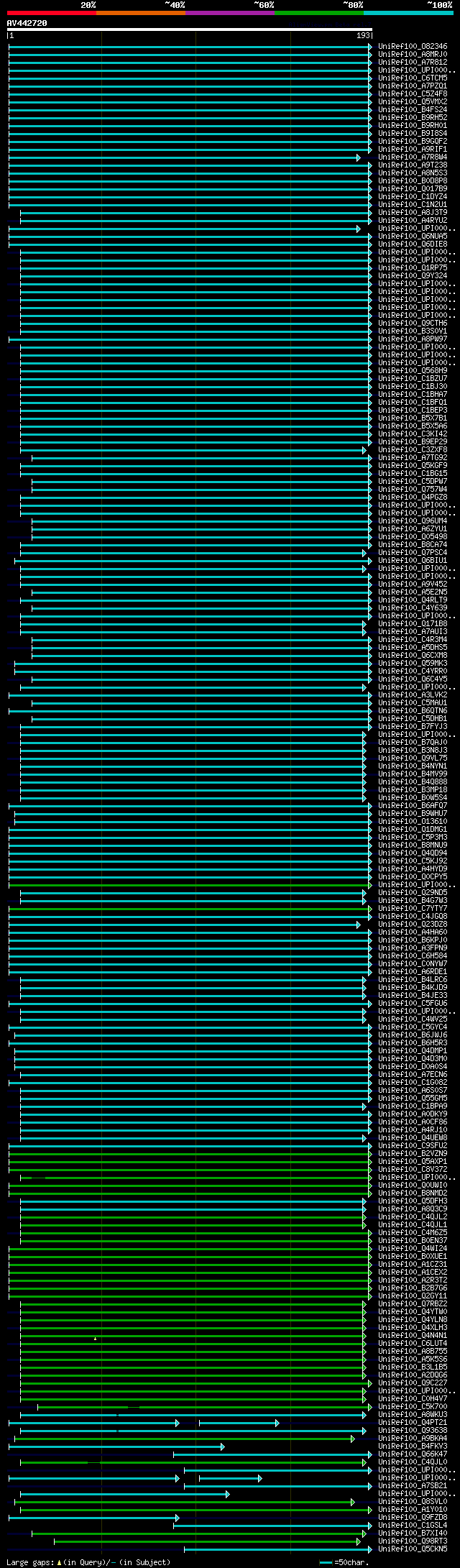
Task: Select label UniRef100_A4RJ10
Action: point(413,1129)
